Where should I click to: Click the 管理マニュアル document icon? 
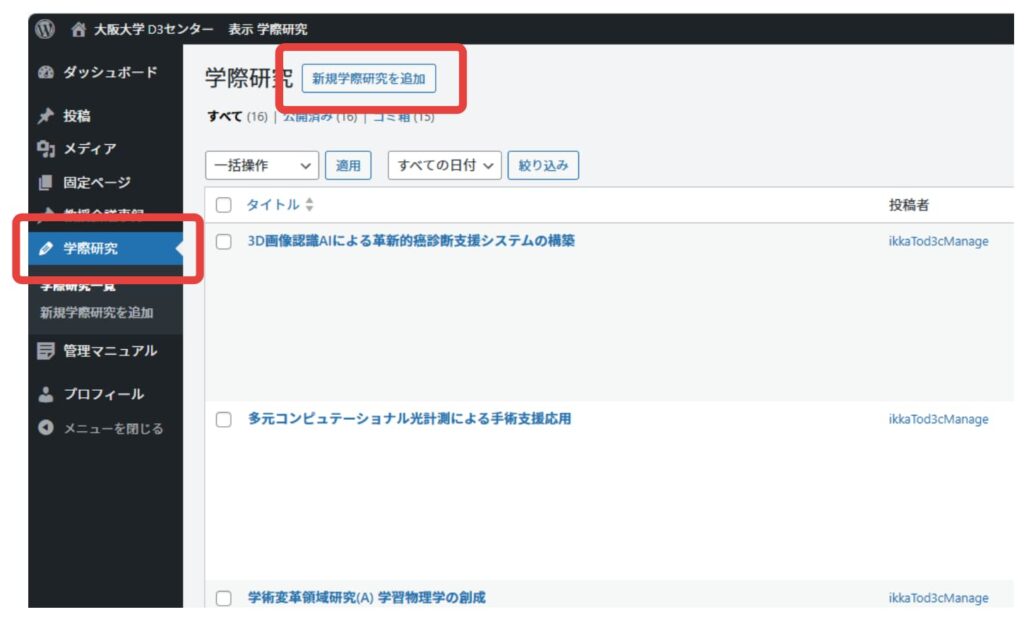[x=46, y=351]
